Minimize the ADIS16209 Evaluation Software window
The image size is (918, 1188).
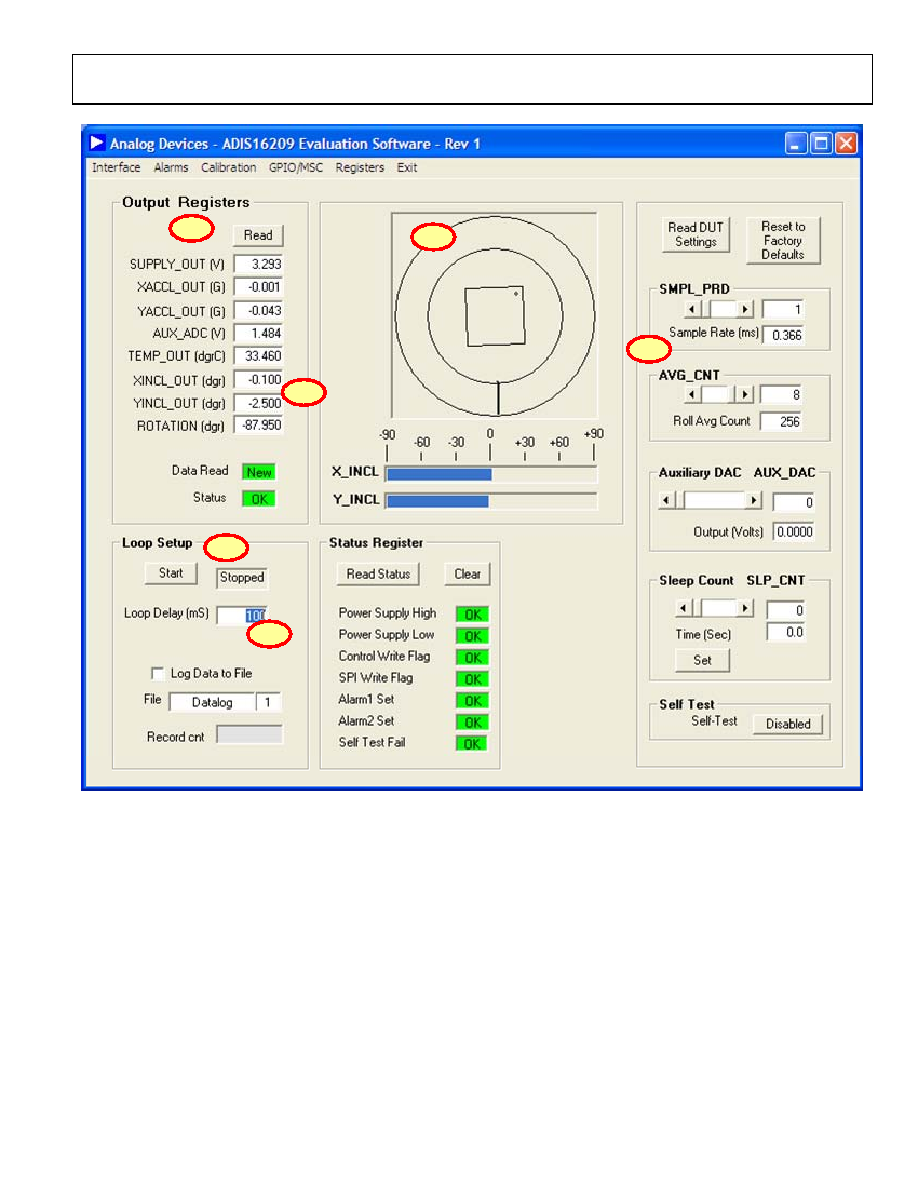coord(795,143)
